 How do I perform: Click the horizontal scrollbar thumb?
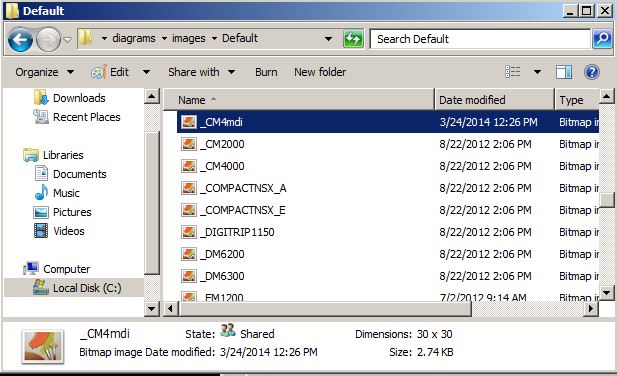(325, 309)
